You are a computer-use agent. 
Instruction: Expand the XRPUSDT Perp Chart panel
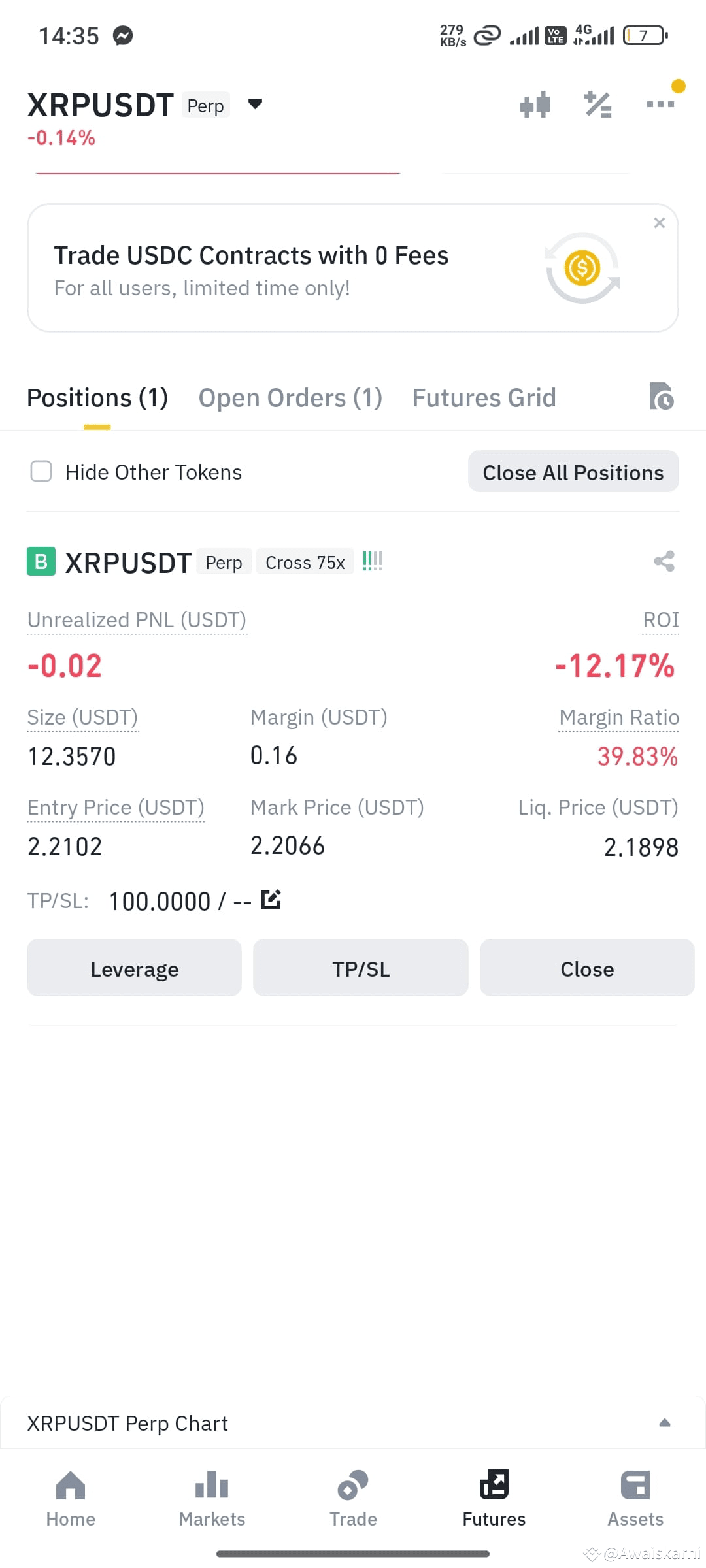[353, 1423]
